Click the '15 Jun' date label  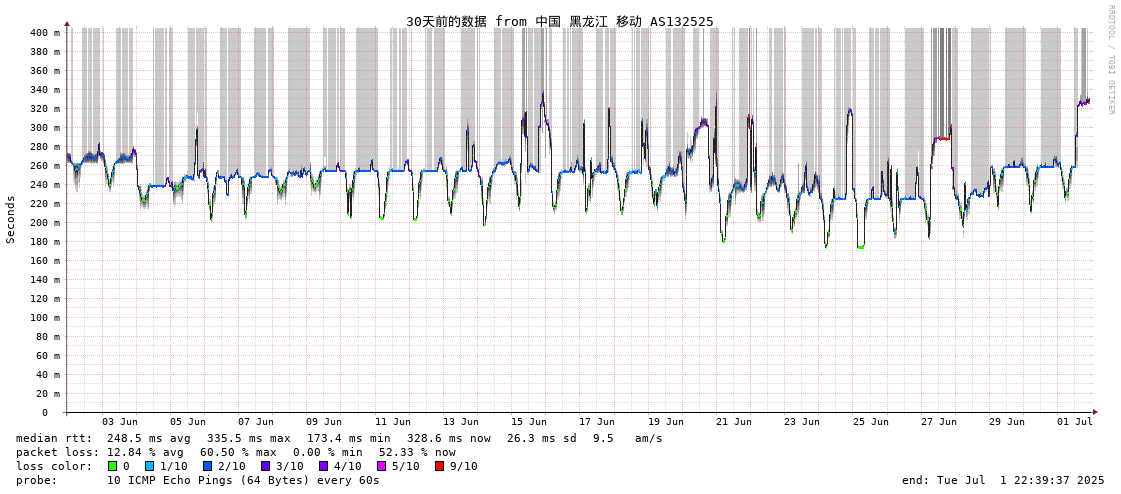(529, 422)
